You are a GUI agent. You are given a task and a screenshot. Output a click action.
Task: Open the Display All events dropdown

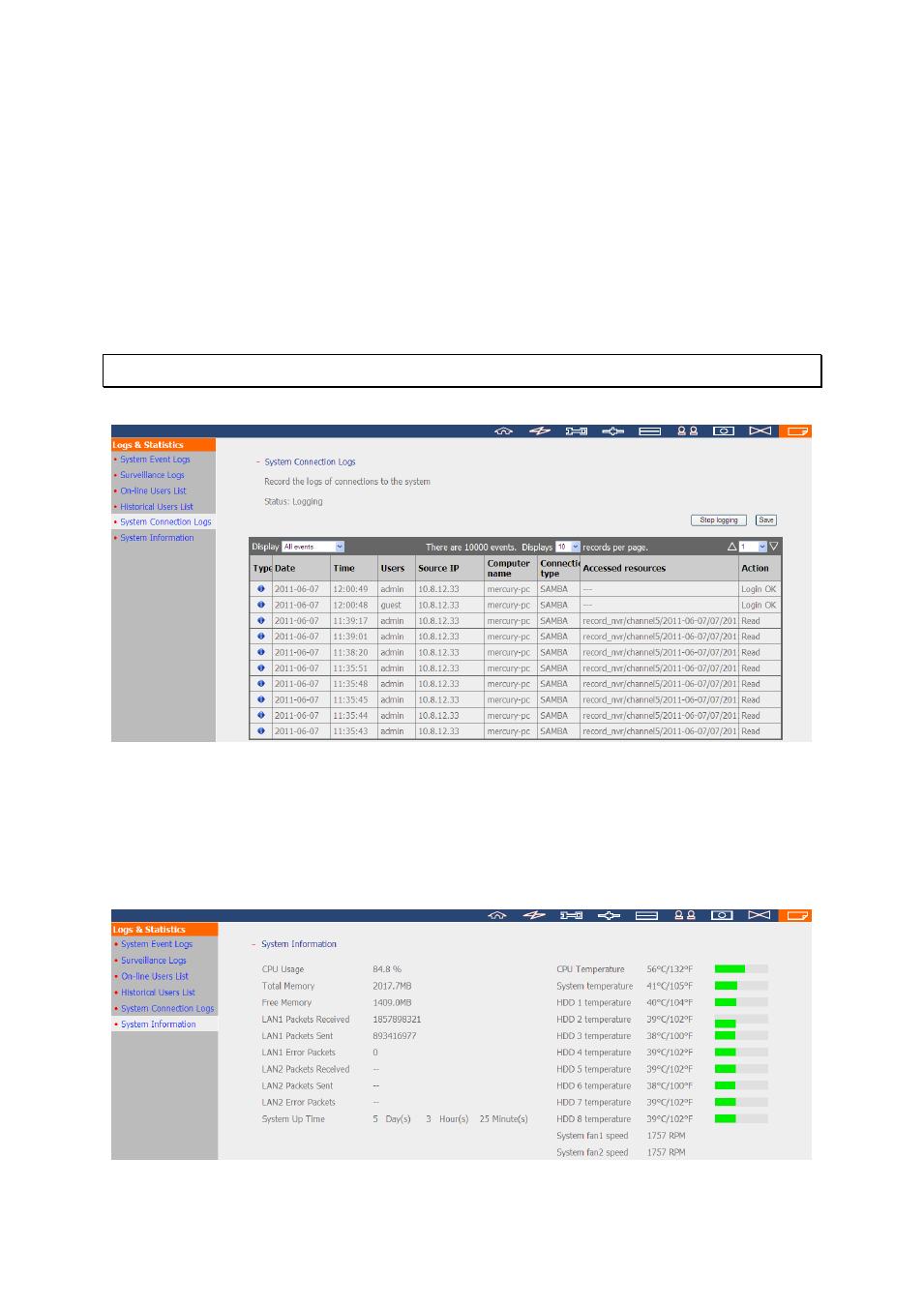coord(313,547)
